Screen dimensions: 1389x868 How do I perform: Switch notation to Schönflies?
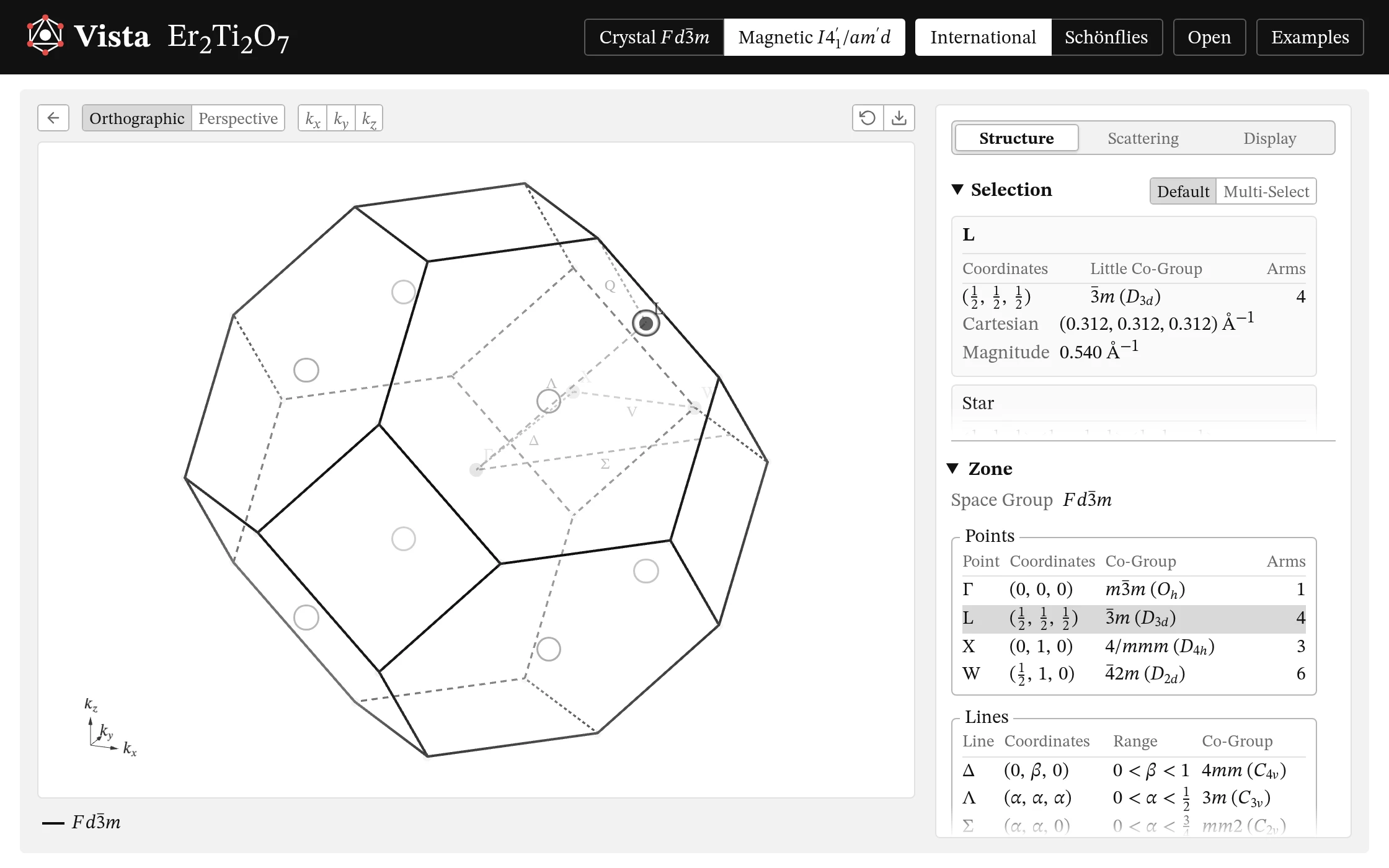pyautogui.click(x=1106, y=37)
